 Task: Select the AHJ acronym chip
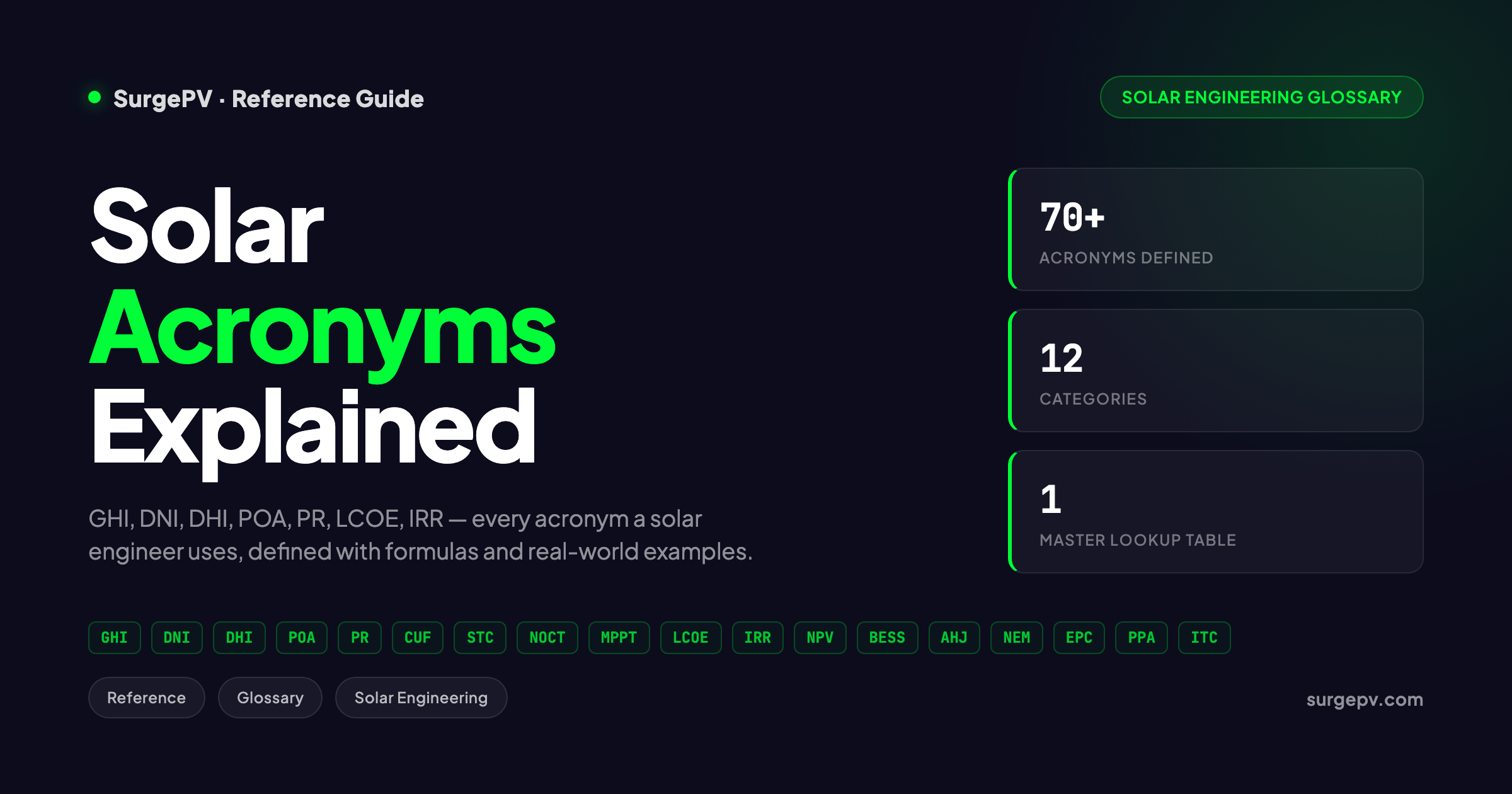point(954,638)
